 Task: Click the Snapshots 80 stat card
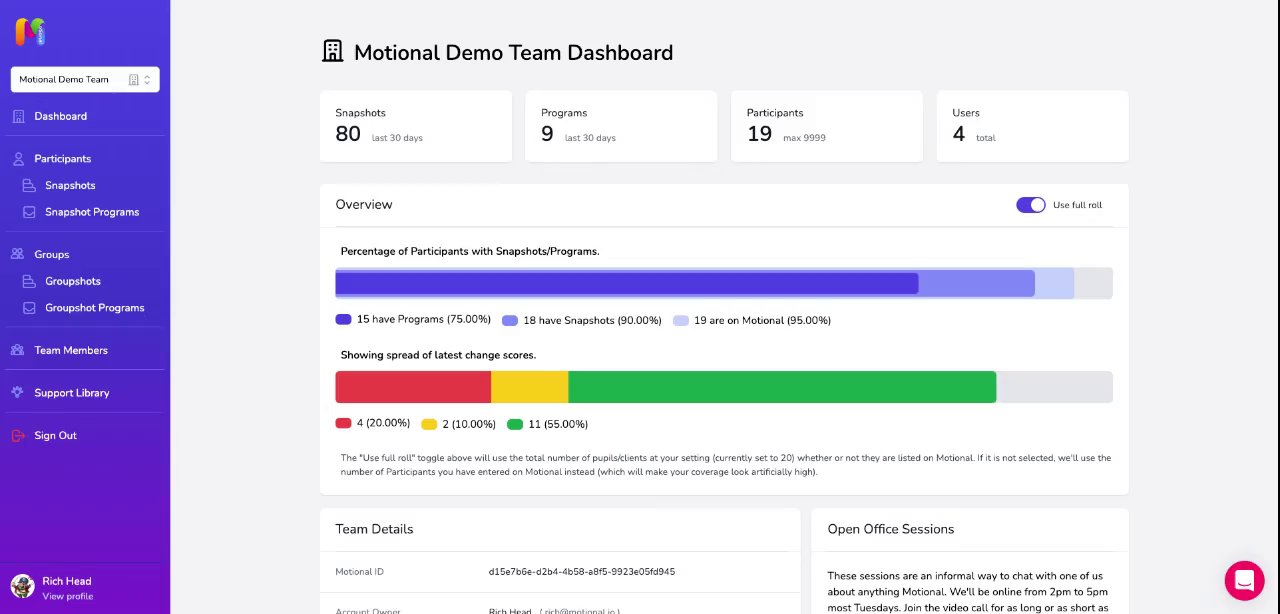415,126
